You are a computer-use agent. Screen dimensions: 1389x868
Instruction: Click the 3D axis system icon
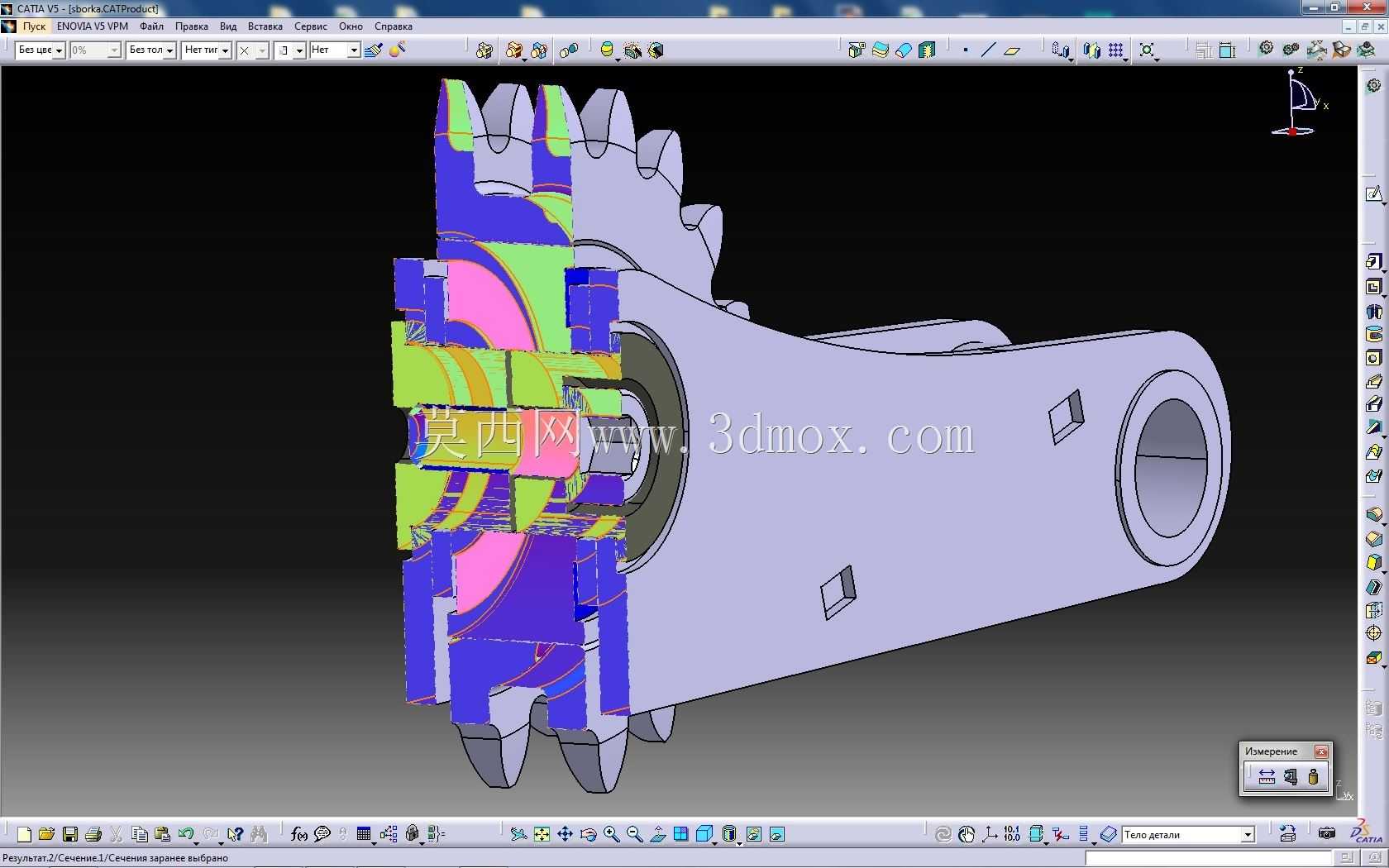(x=990, y=834)
